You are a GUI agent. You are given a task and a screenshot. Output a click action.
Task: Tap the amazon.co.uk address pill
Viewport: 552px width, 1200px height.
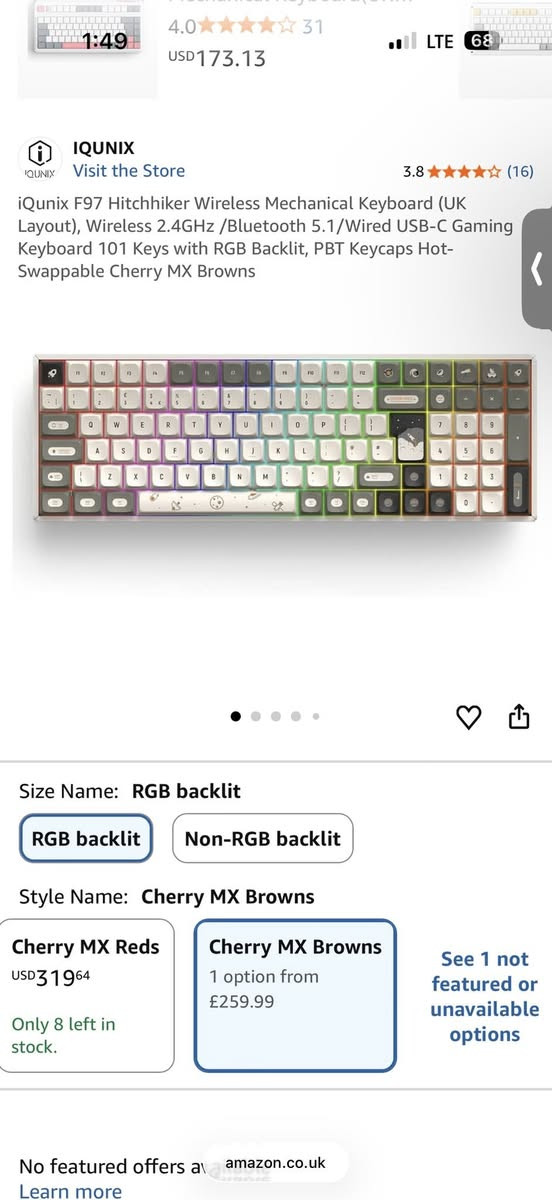[x=276, y=1163]
